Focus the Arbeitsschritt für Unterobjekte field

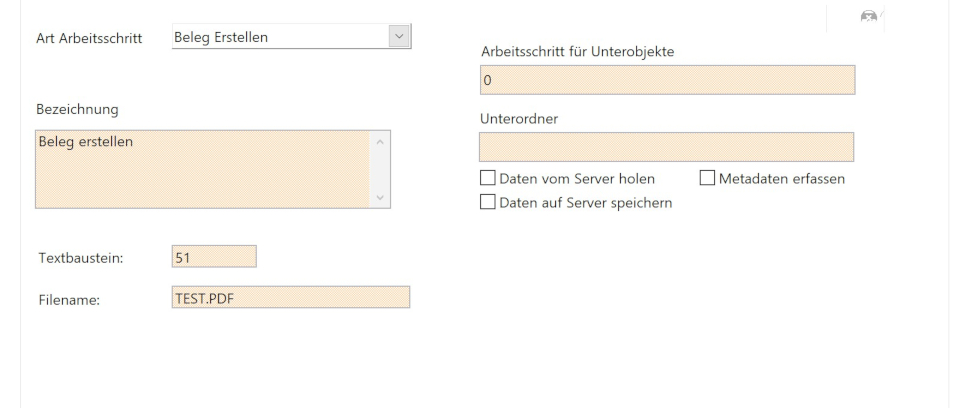point(666,79)
